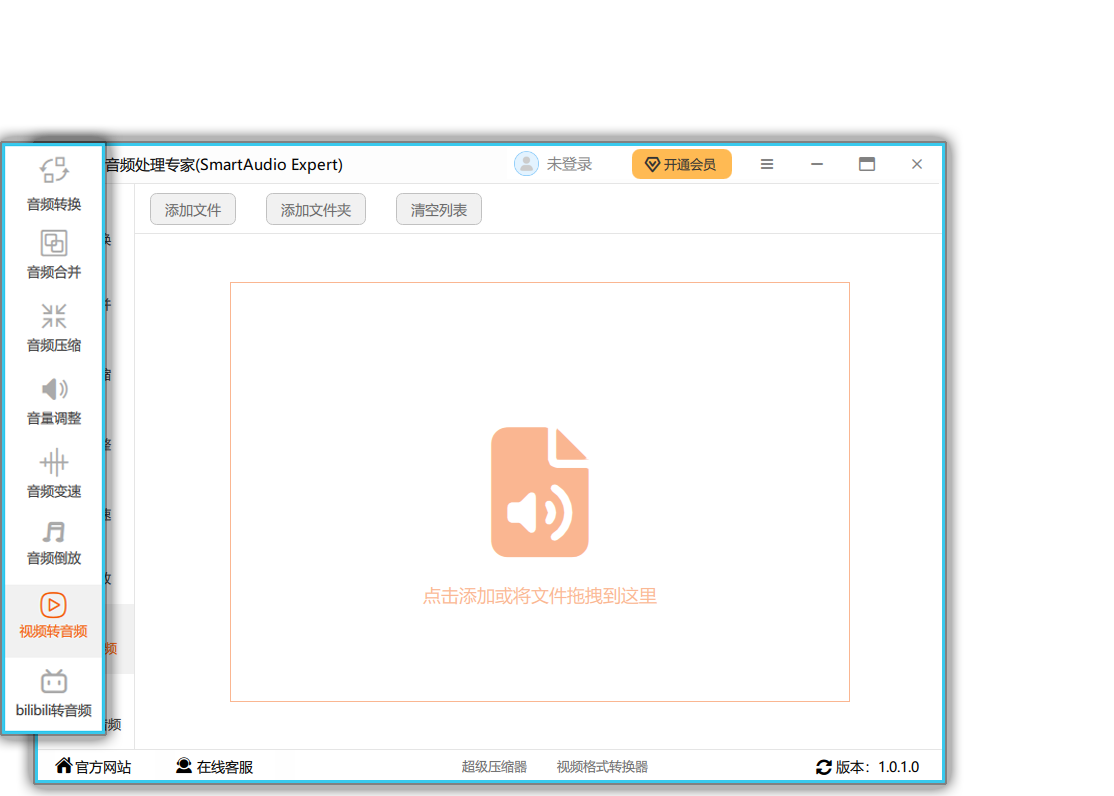The width and height of the screenshot is (1114, 796).
Task: Open the 开通会员 membership button
Action: [x=681, y=165]
